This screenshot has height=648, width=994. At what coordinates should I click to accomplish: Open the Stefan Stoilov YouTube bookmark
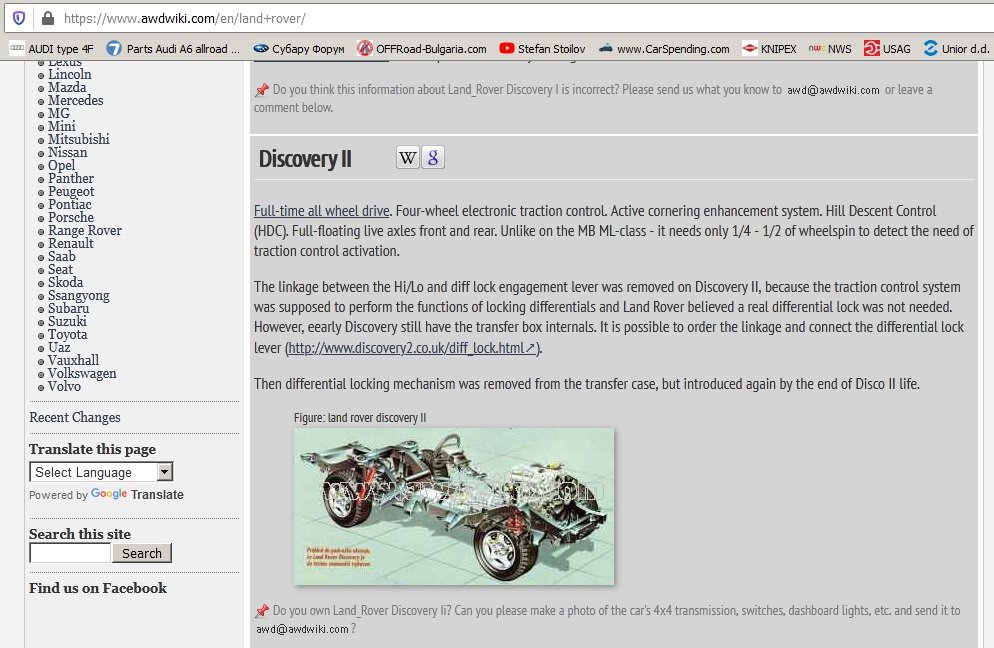[x=541, y=48]
